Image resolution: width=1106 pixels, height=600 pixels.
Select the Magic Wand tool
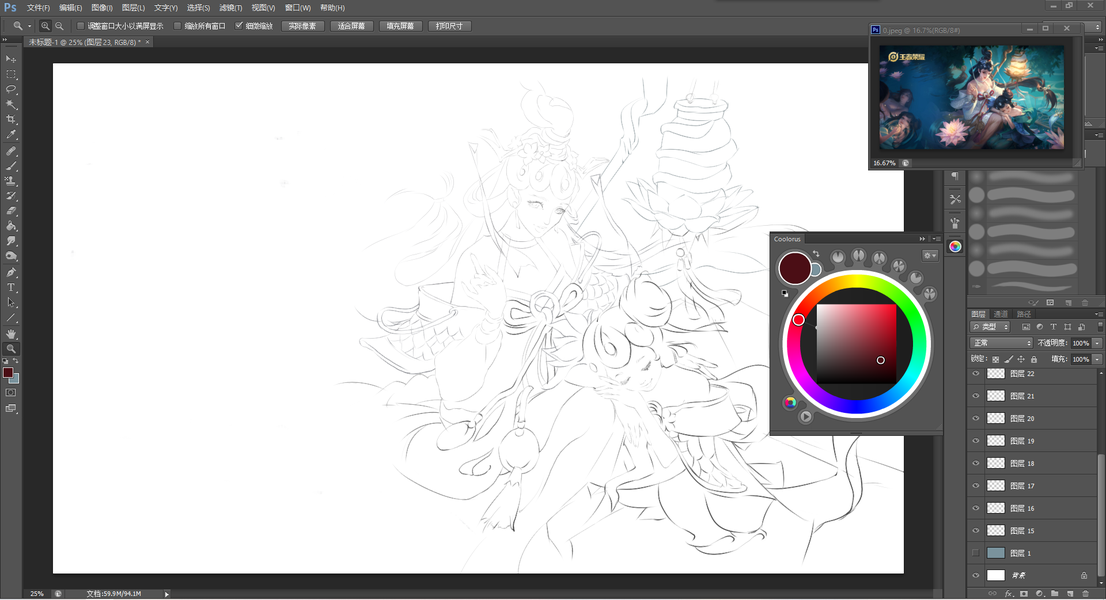tap(11, 104)
